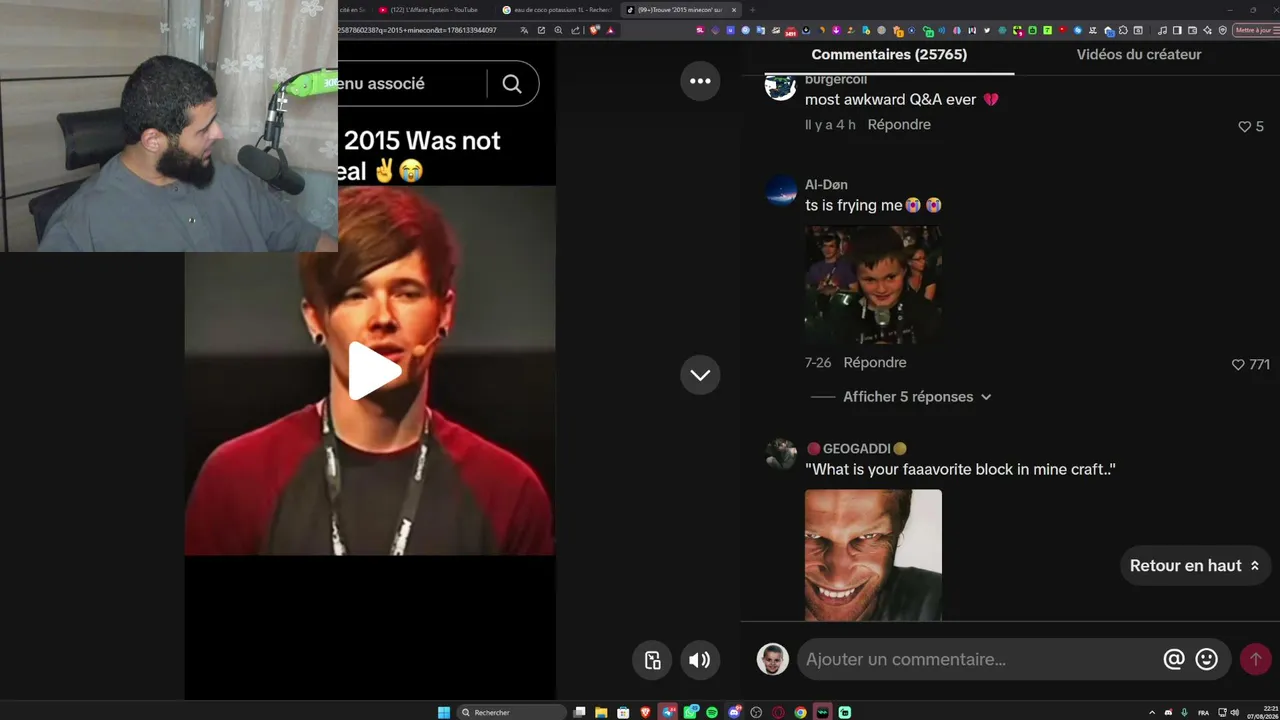
Task: Switch to 'L'Affaire Epstein - YouTube' browser tab
Action: [434, 10]
